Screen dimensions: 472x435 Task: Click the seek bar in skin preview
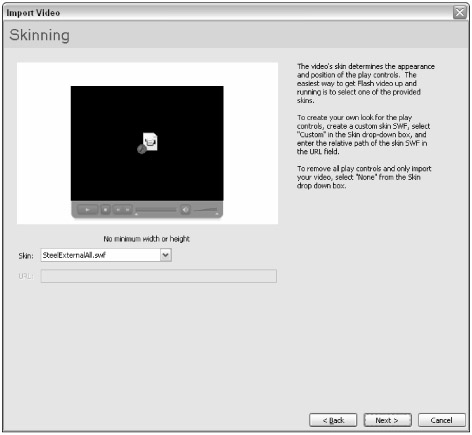156,210
